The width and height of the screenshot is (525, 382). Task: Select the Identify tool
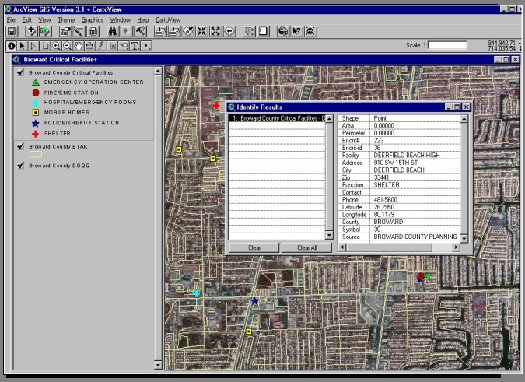click(x=11, y=46)
